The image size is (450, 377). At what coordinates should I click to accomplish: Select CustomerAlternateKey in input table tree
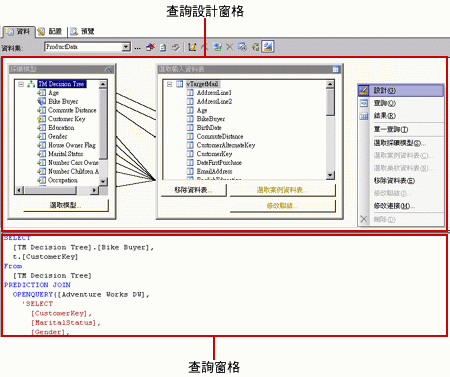[x=226, y=145]
